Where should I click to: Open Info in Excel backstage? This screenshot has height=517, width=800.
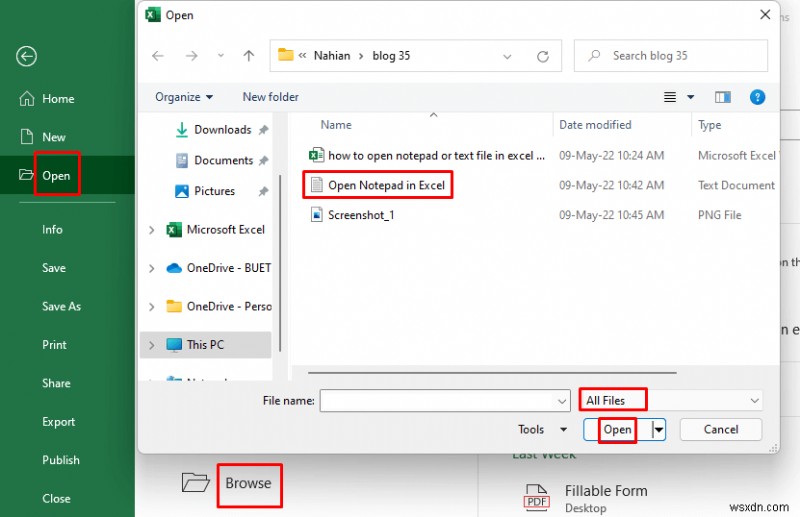(52, 230)
